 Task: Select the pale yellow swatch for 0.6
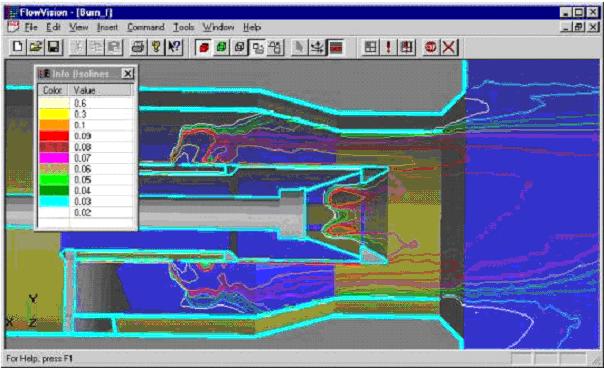click(x=54, y=103)
